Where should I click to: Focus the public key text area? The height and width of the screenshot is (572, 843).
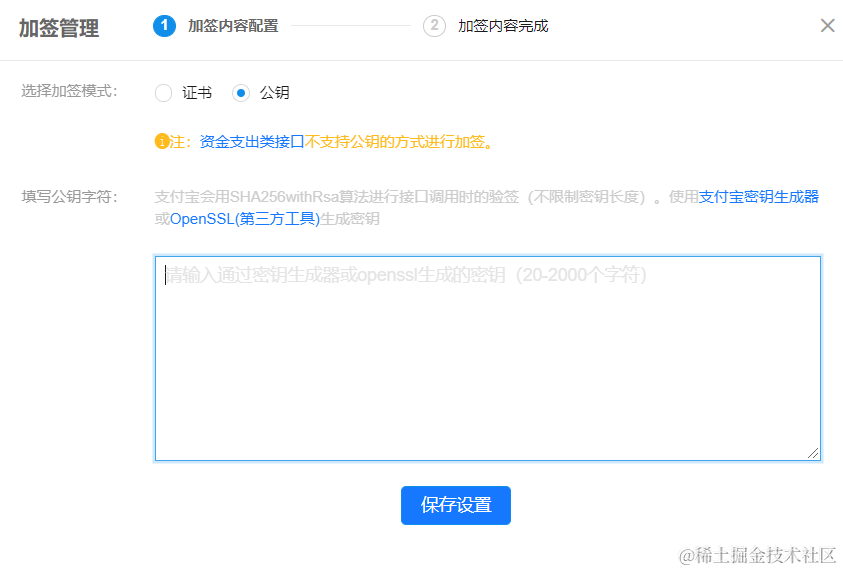point(488,359)
